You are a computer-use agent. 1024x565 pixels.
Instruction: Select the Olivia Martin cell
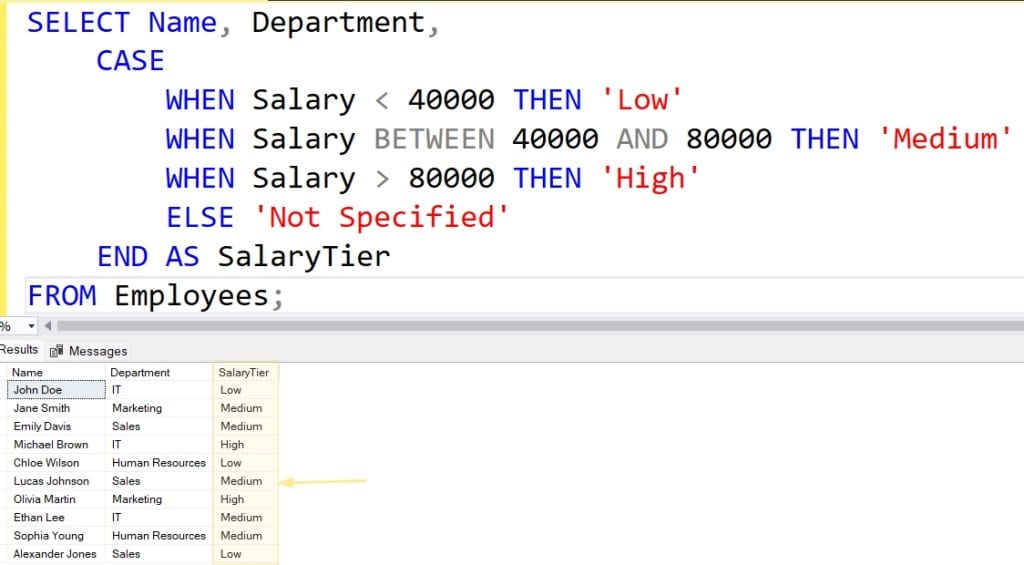[56, 500]
